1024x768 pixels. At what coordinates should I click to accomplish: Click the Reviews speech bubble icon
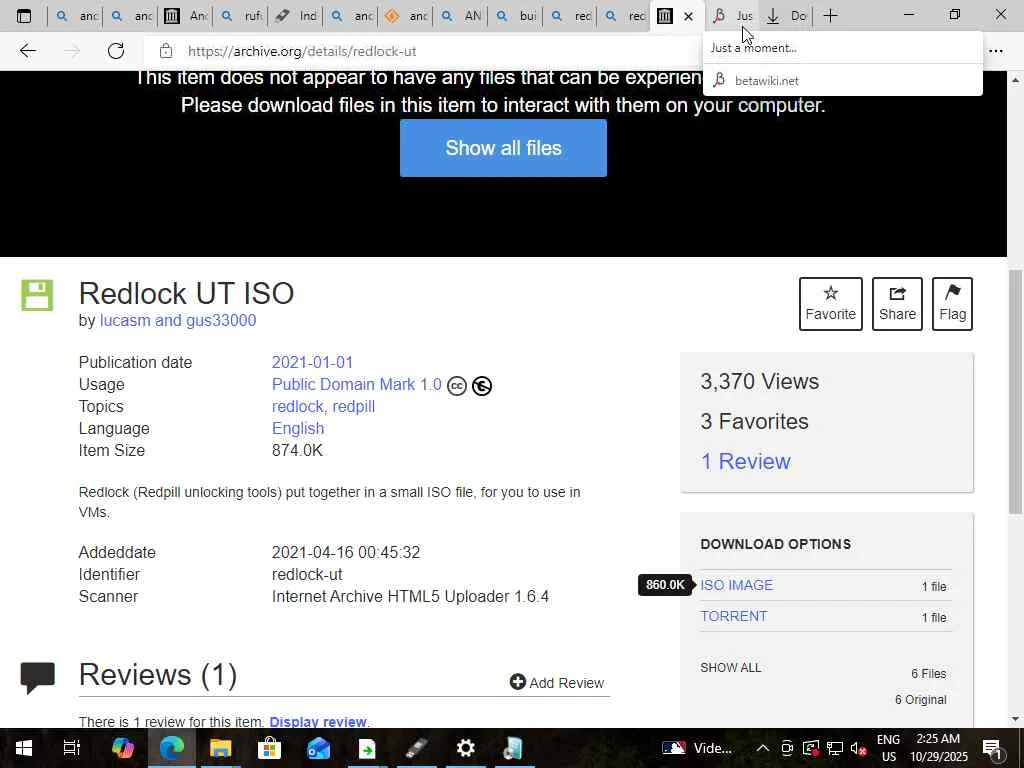click(37, 677)
